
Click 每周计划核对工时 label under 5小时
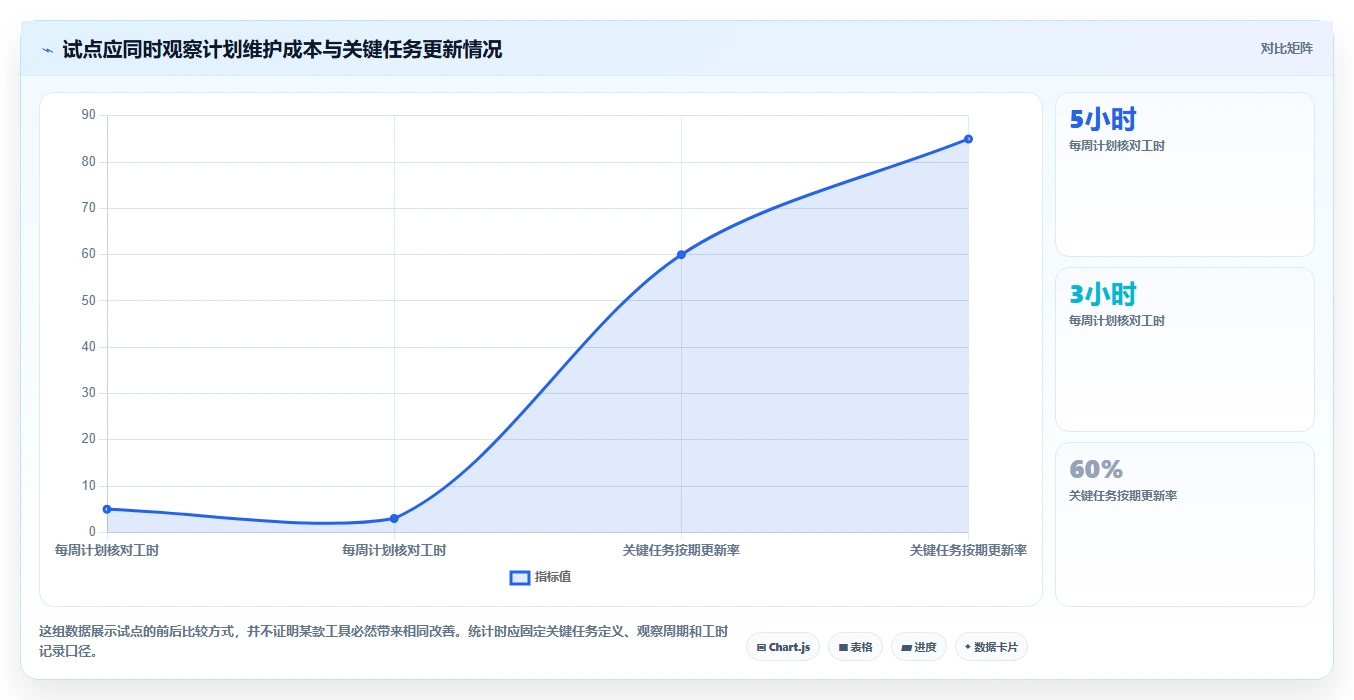[1117, 146]
